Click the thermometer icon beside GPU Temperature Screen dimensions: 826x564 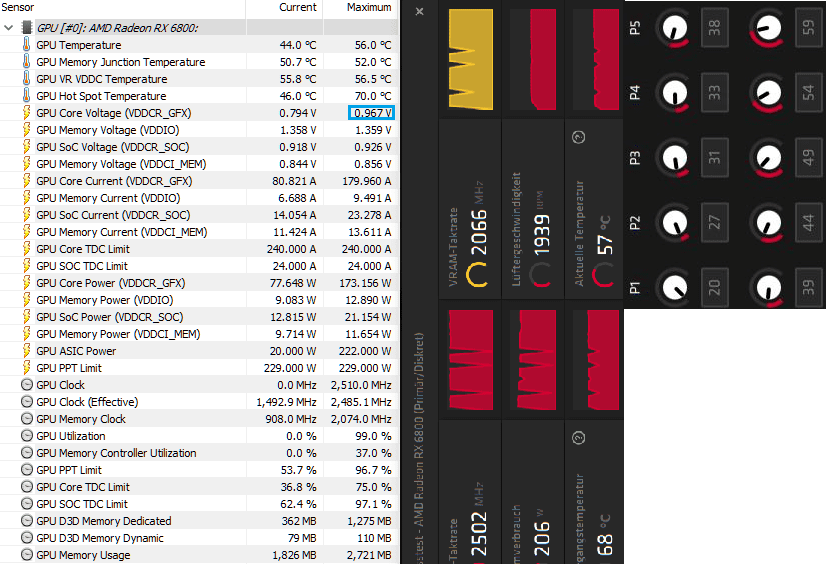click(x=26, y=45)
